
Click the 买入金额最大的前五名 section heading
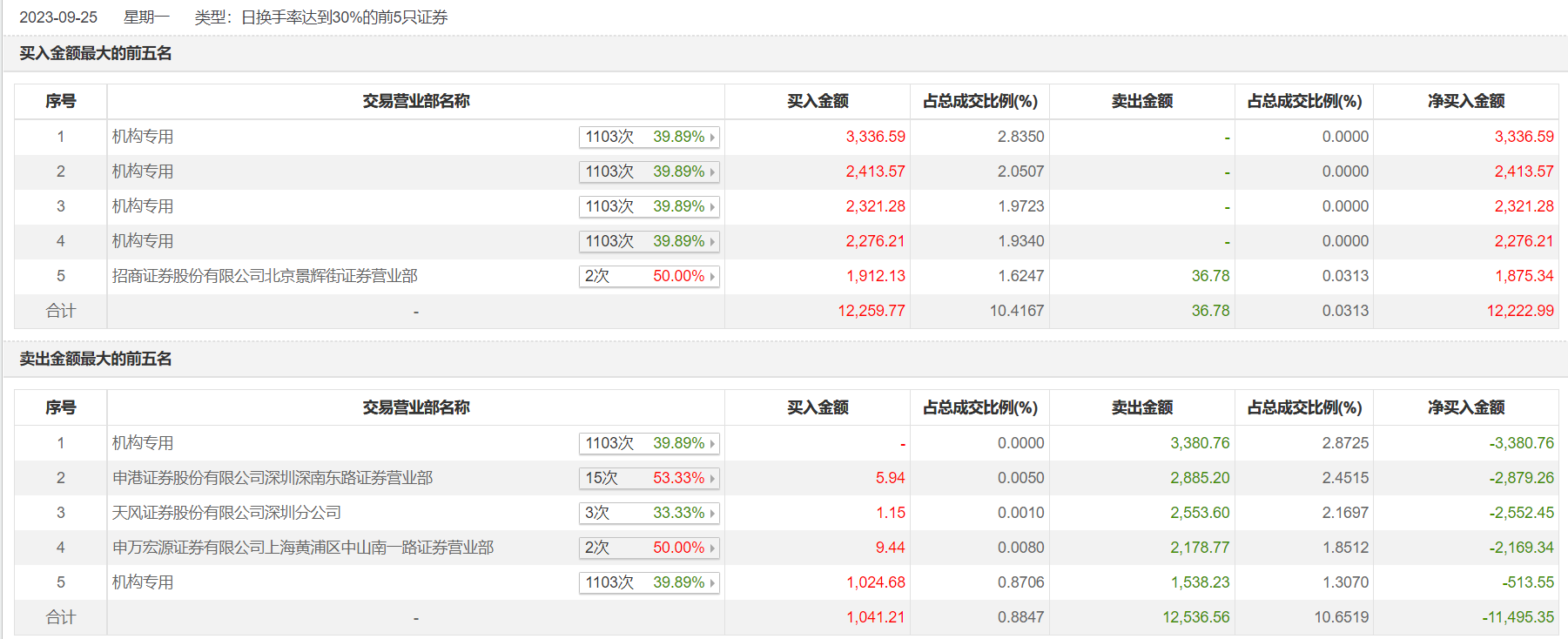[x=96, y=54]
